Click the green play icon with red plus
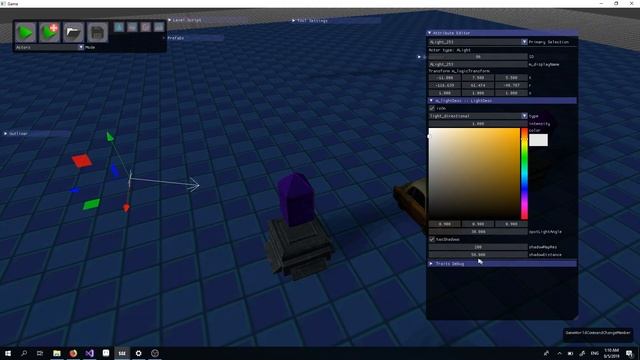Screen dimensions: 640x360 (x=49, y=32)
